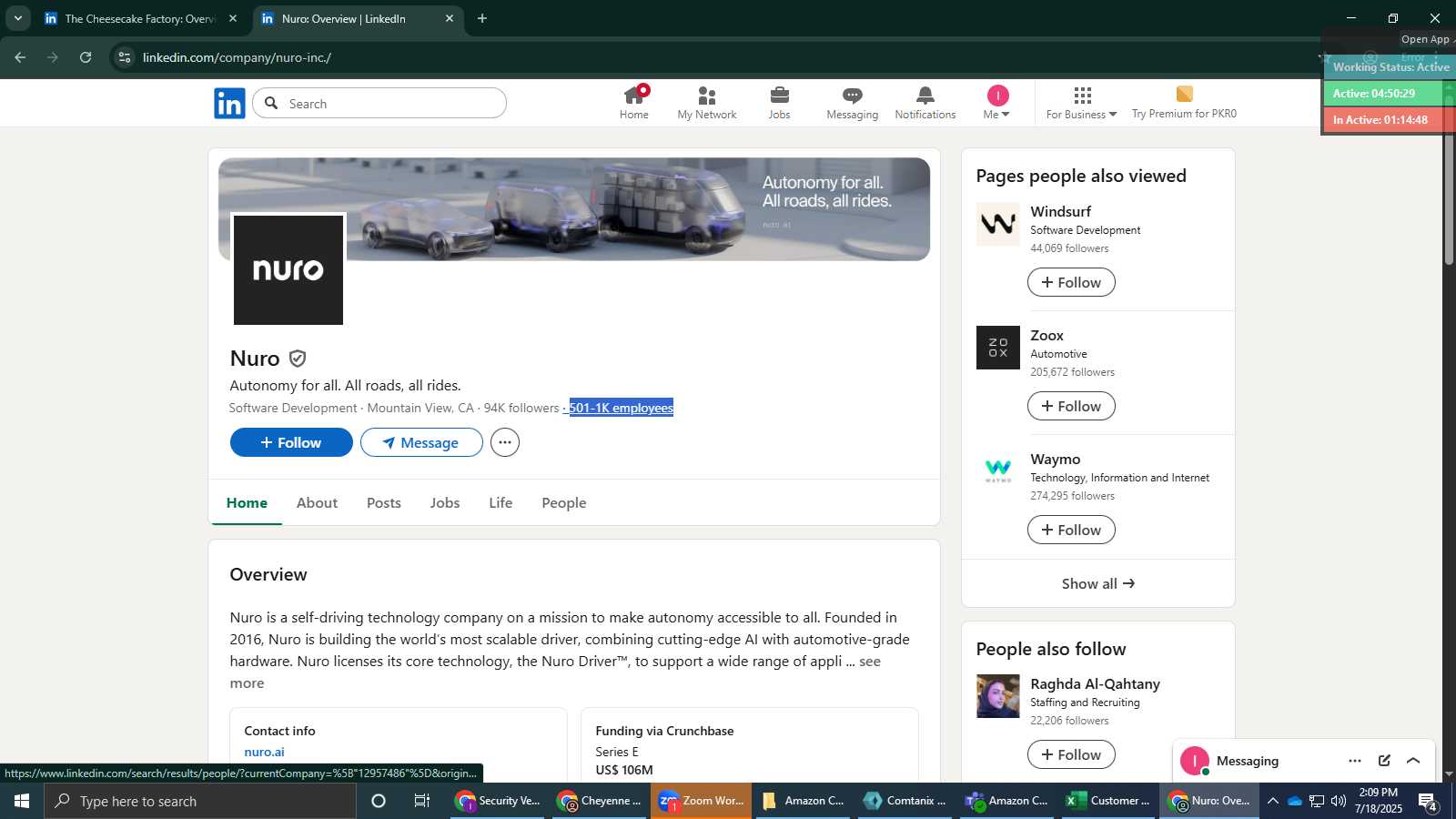Follow Raghda Al-Qahtany
The image size is (1456, 819).
[x=1071, y=754]
